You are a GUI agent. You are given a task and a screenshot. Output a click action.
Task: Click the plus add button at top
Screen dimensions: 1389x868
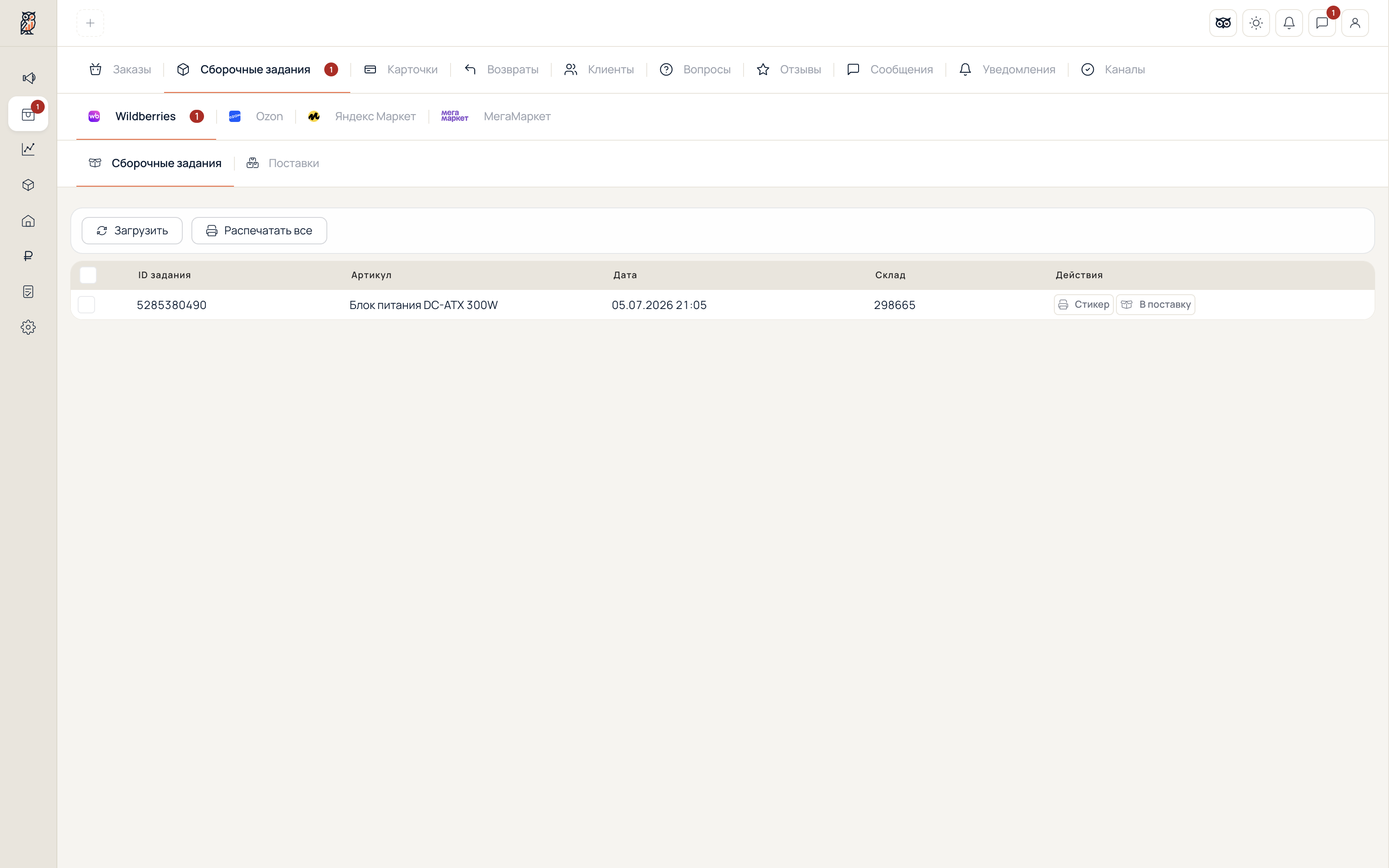[90, 23]
